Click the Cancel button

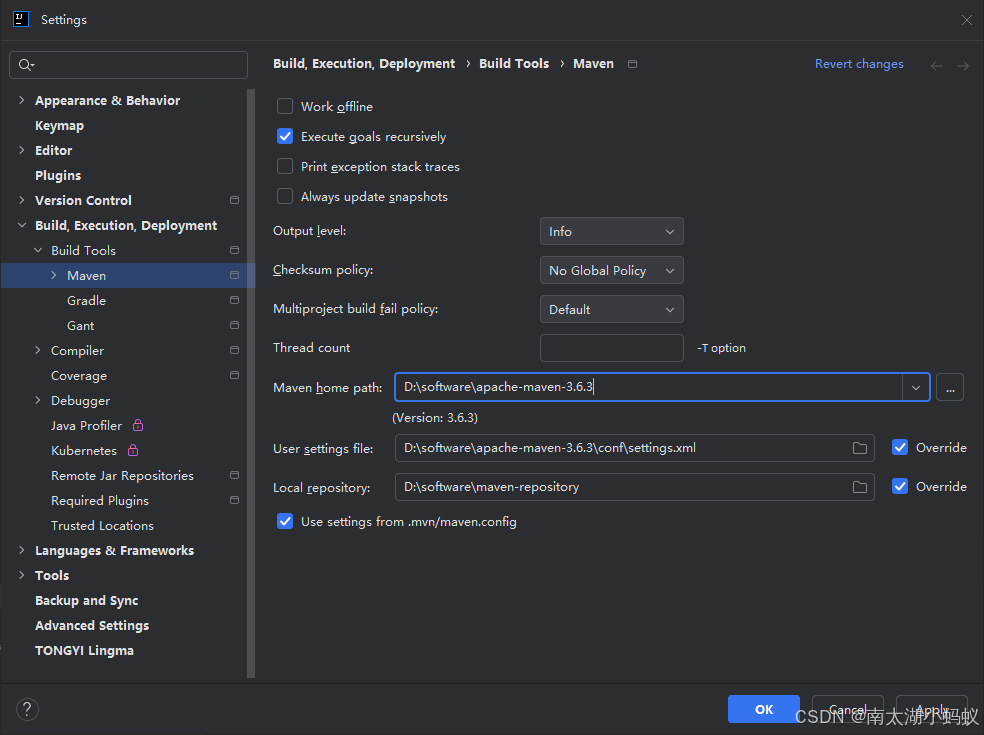pyautogui.click(x=848, y=709)
